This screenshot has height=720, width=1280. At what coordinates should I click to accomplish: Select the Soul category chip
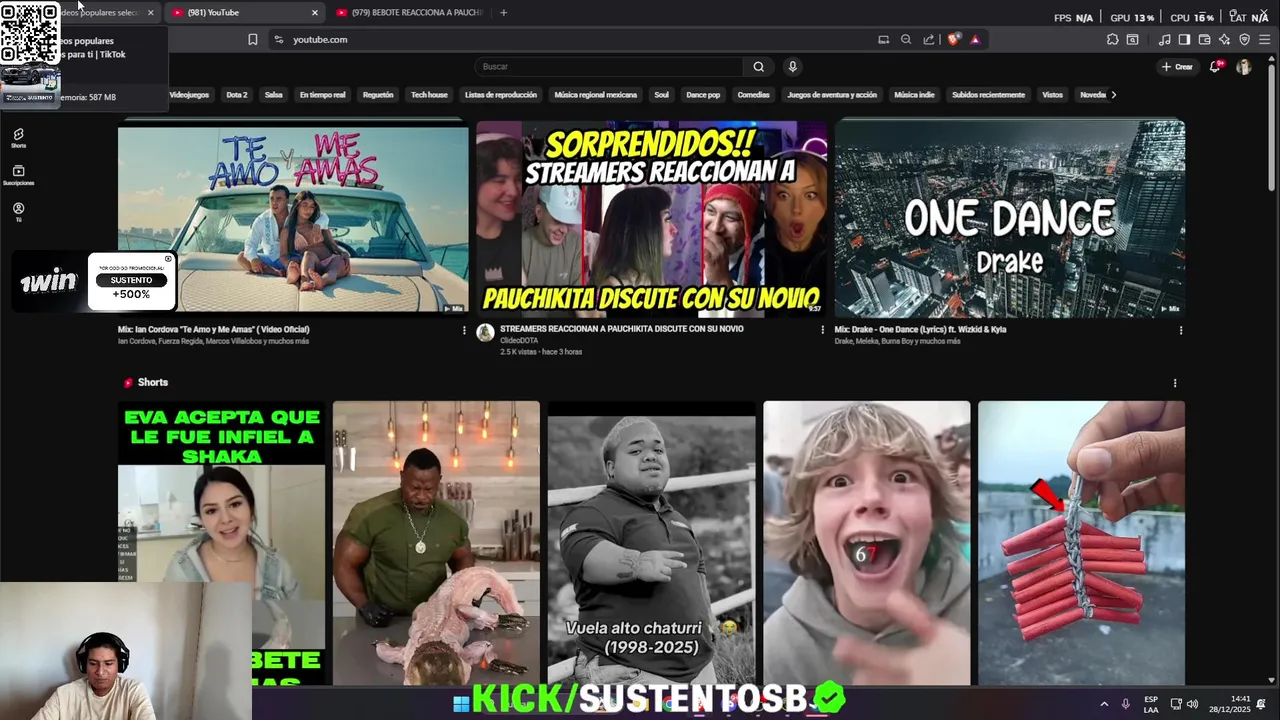tap(661, 95)
